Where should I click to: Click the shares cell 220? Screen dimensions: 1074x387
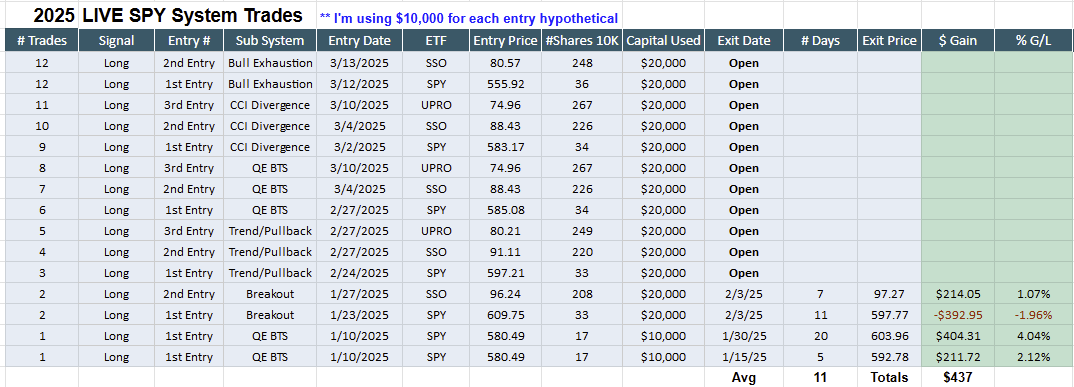coord(582,252)
